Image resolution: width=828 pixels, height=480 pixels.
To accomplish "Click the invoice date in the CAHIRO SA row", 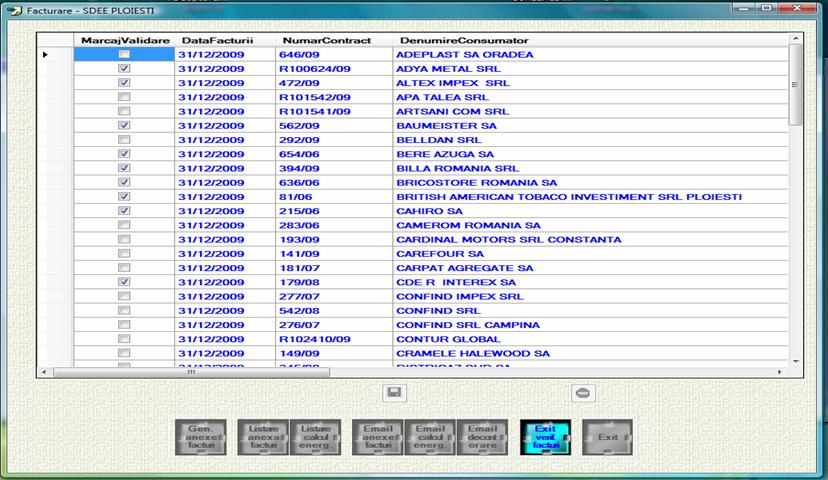I will point(225,211).
